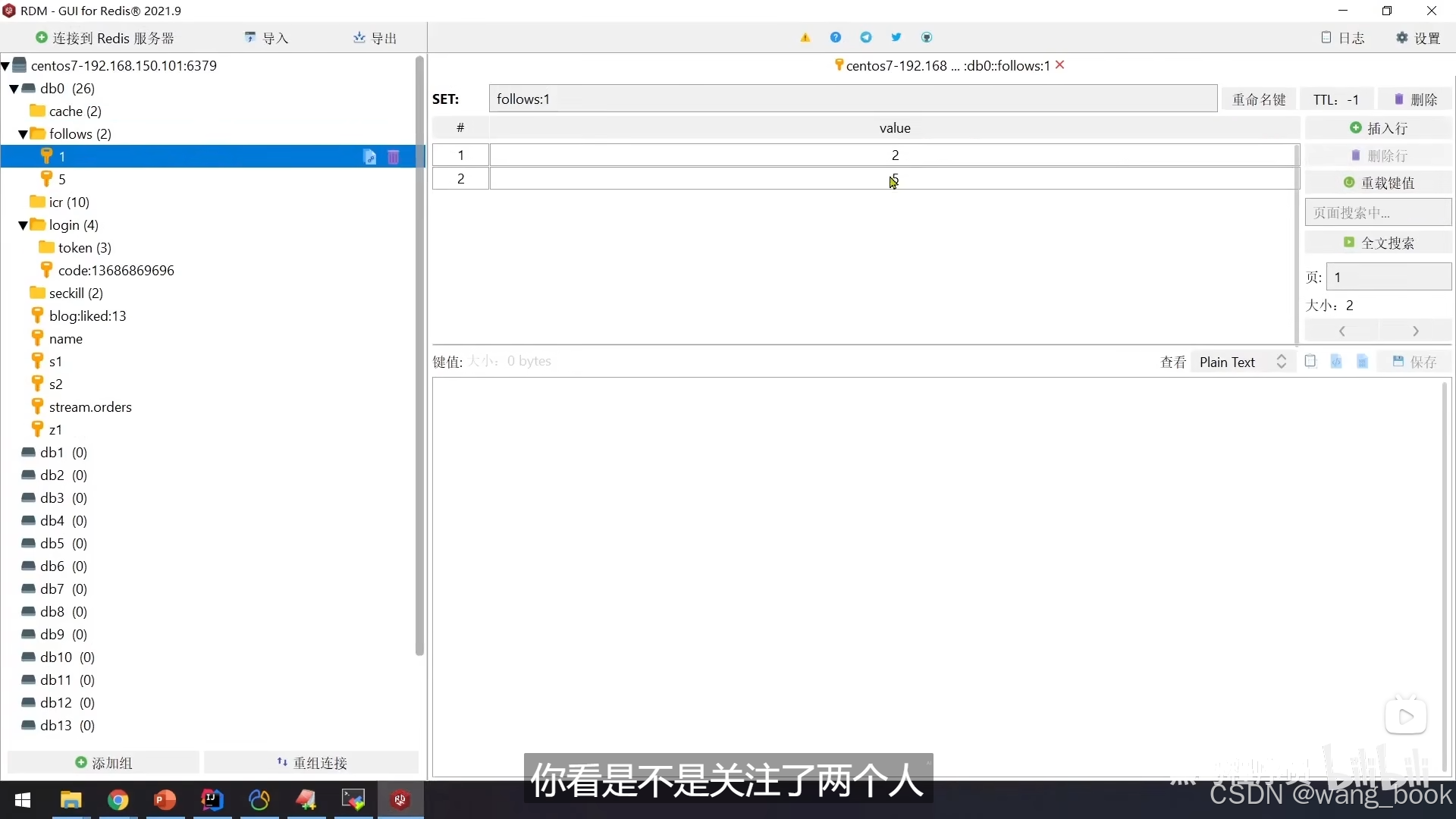Open the Telegram channel icon

tap(866, 37)
